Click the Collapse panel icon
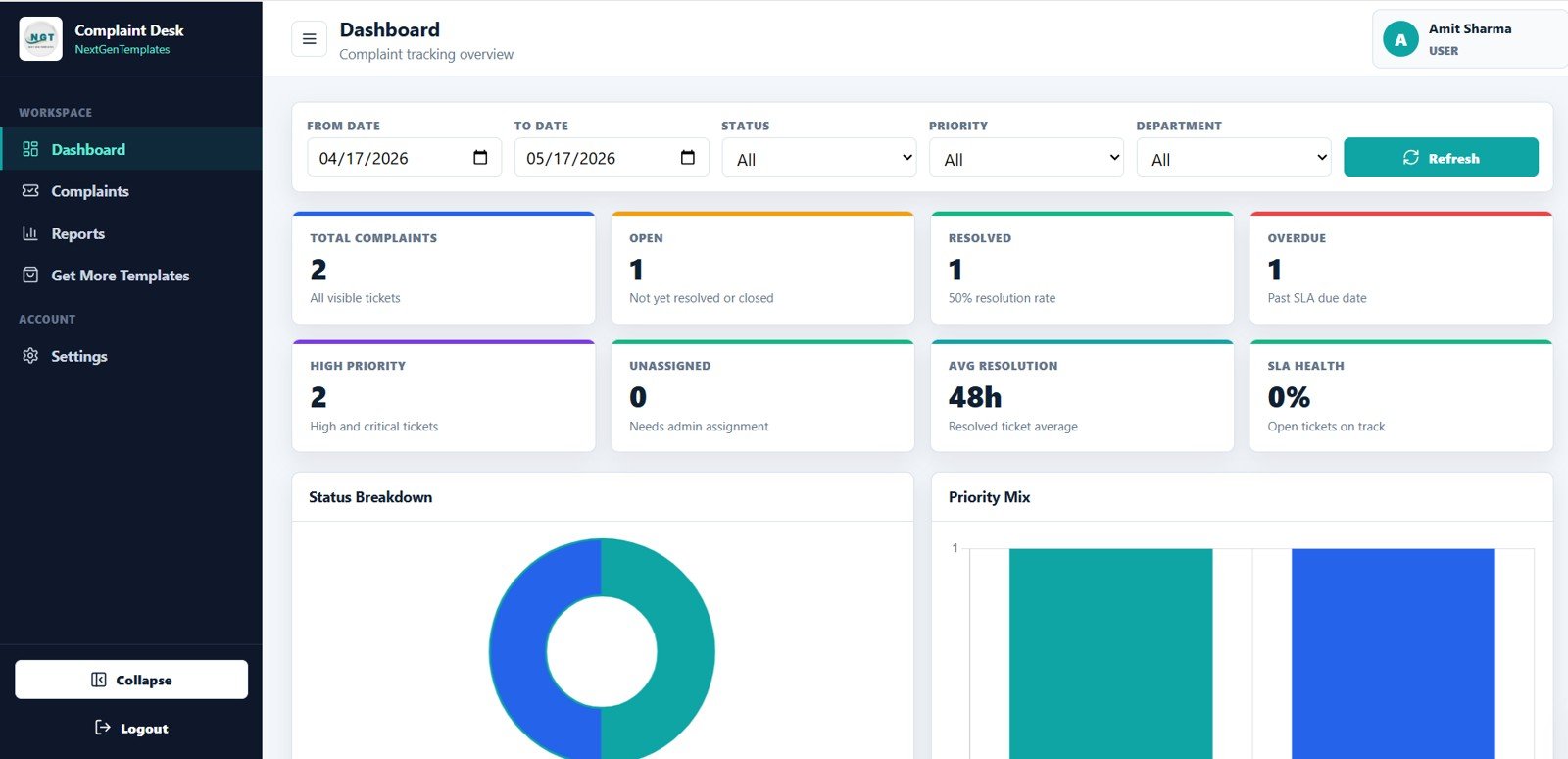 pos(98,680)
